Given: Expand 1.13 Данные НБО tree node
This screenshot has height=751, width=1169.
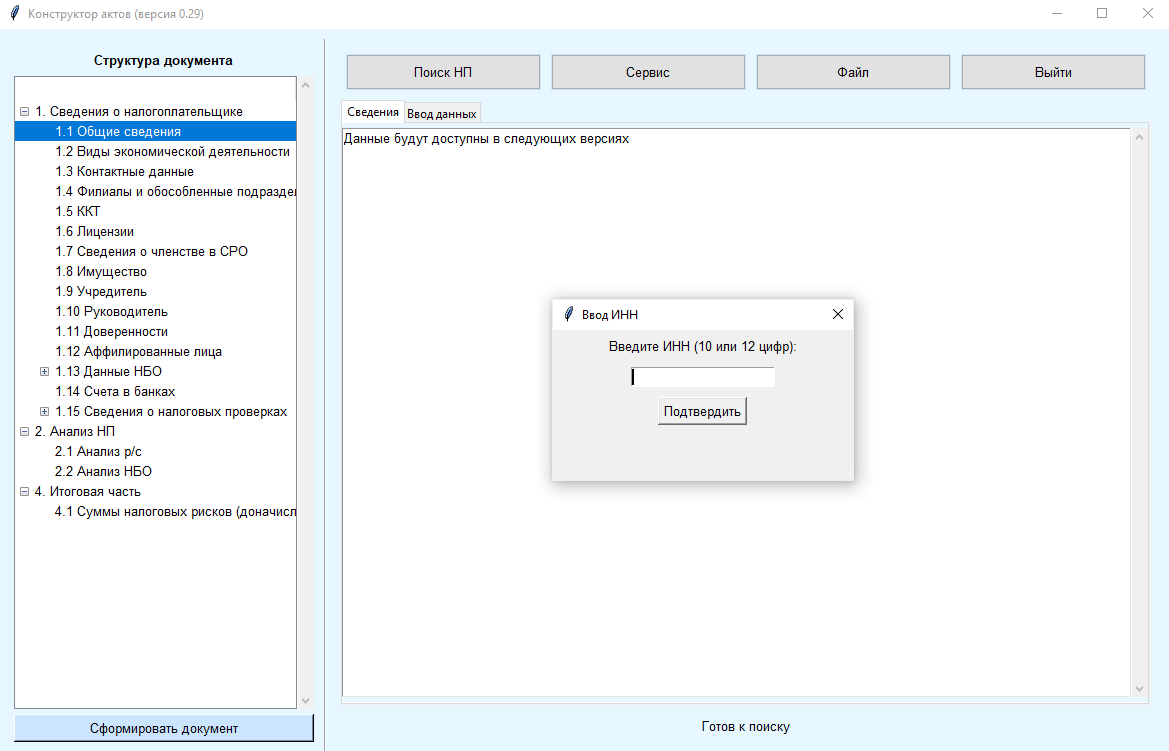Looking at the screenshot, I should (44, 372).
